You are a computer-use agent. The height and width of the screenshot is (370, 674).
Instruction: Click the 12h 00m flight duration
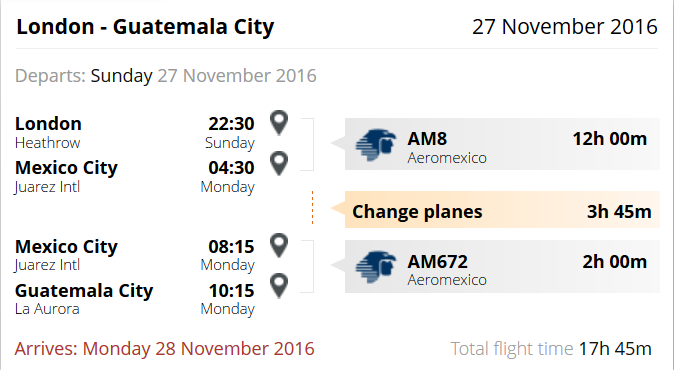(610, 139)
